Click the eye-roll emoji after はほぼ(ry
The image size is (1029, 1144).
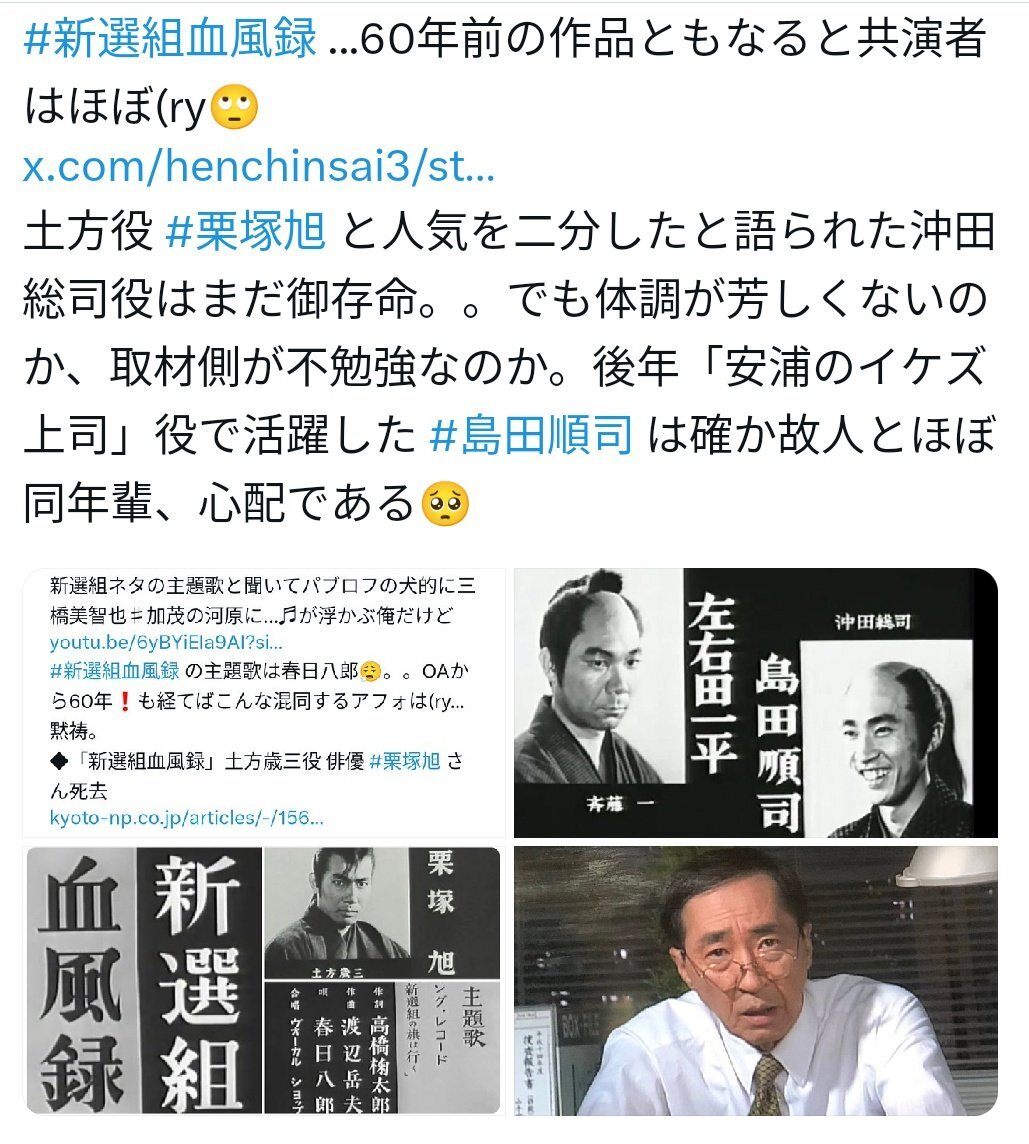[234, 107]
